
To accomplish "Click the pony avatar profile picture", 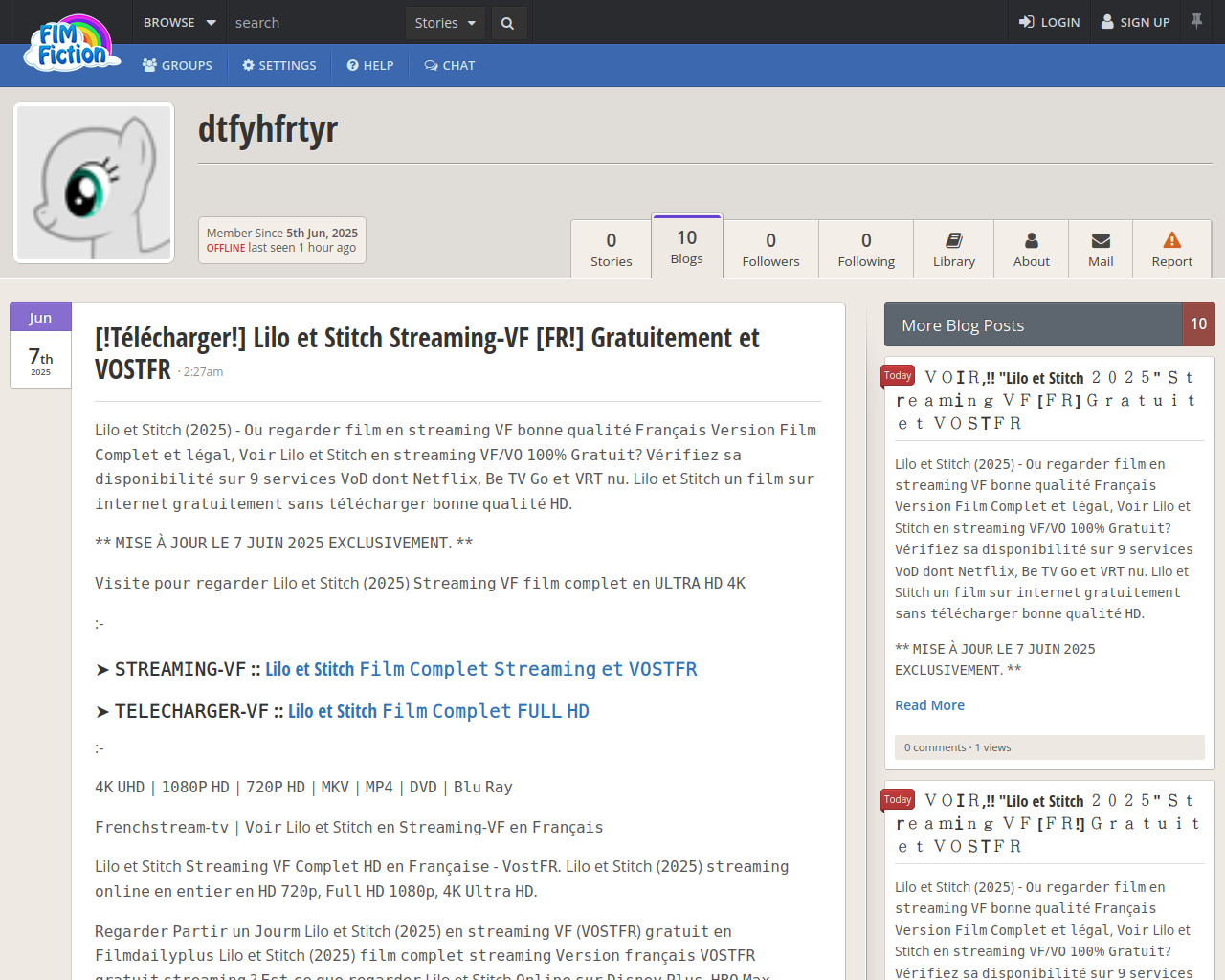I will coord(94,183).
